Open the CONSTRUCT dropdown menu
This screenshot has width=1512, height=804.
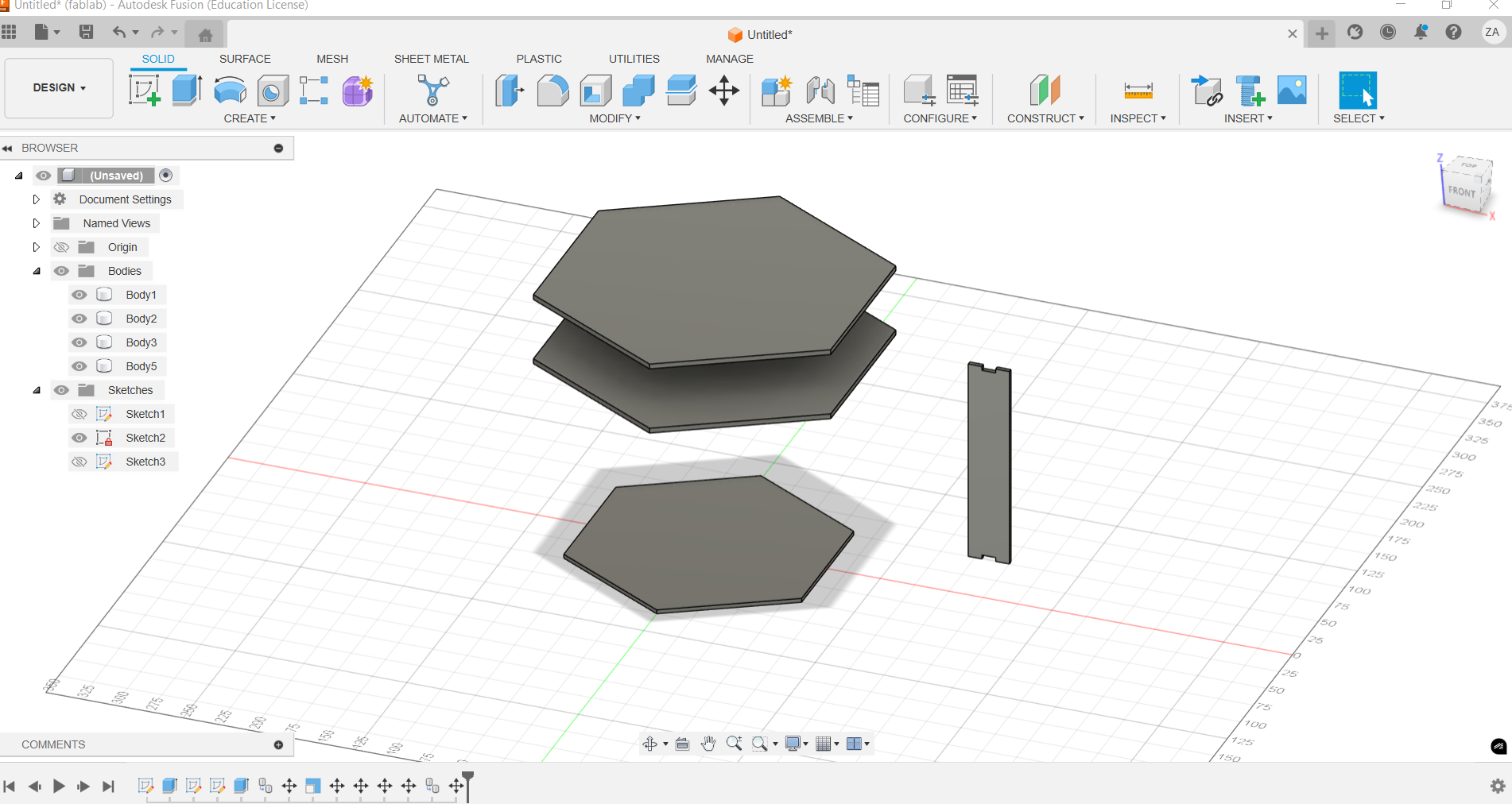1045,118
